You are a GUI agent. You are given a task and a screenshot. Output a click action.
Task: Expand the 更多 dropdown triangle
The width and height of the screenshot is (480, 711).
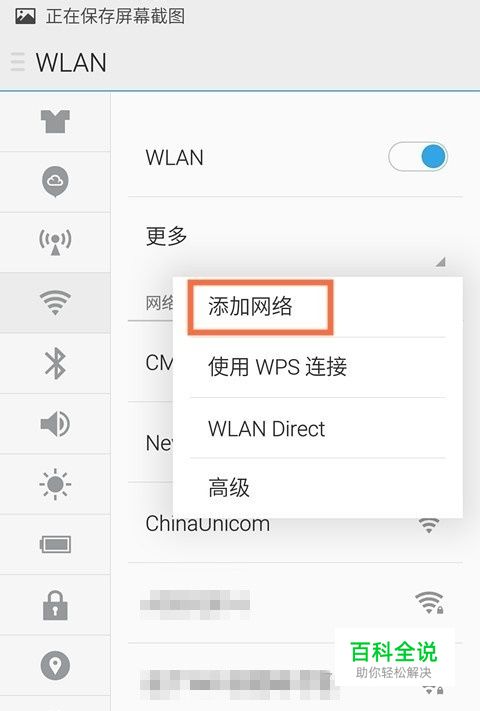pos(440,262)
